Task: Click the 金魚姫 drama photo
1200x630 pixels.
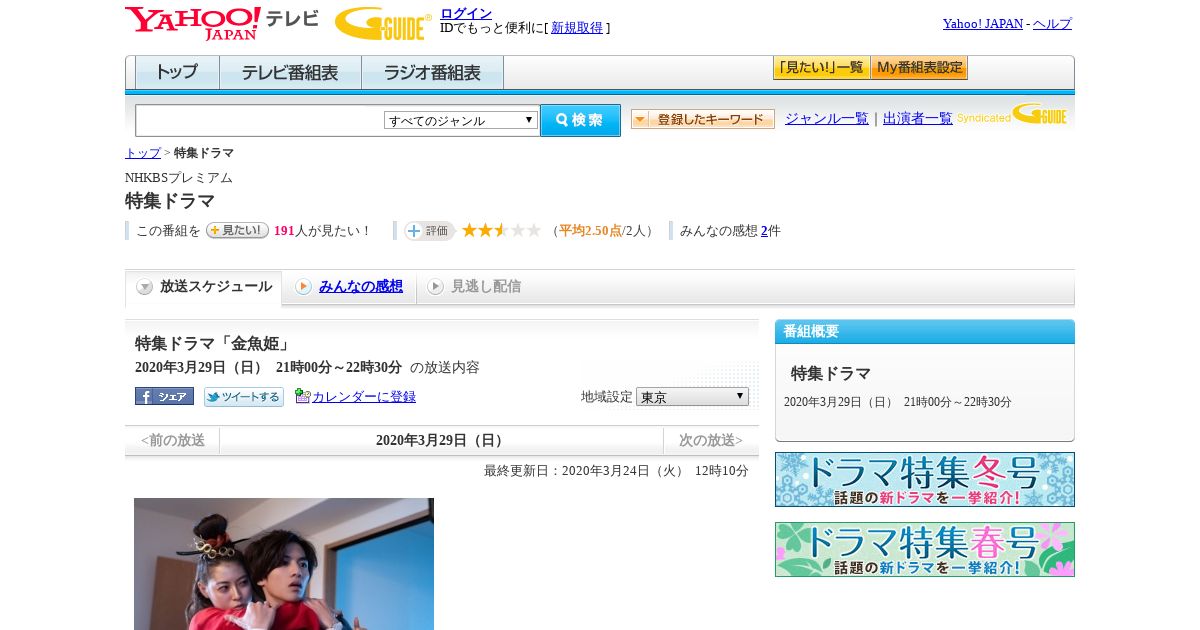Action: point(284,564)
